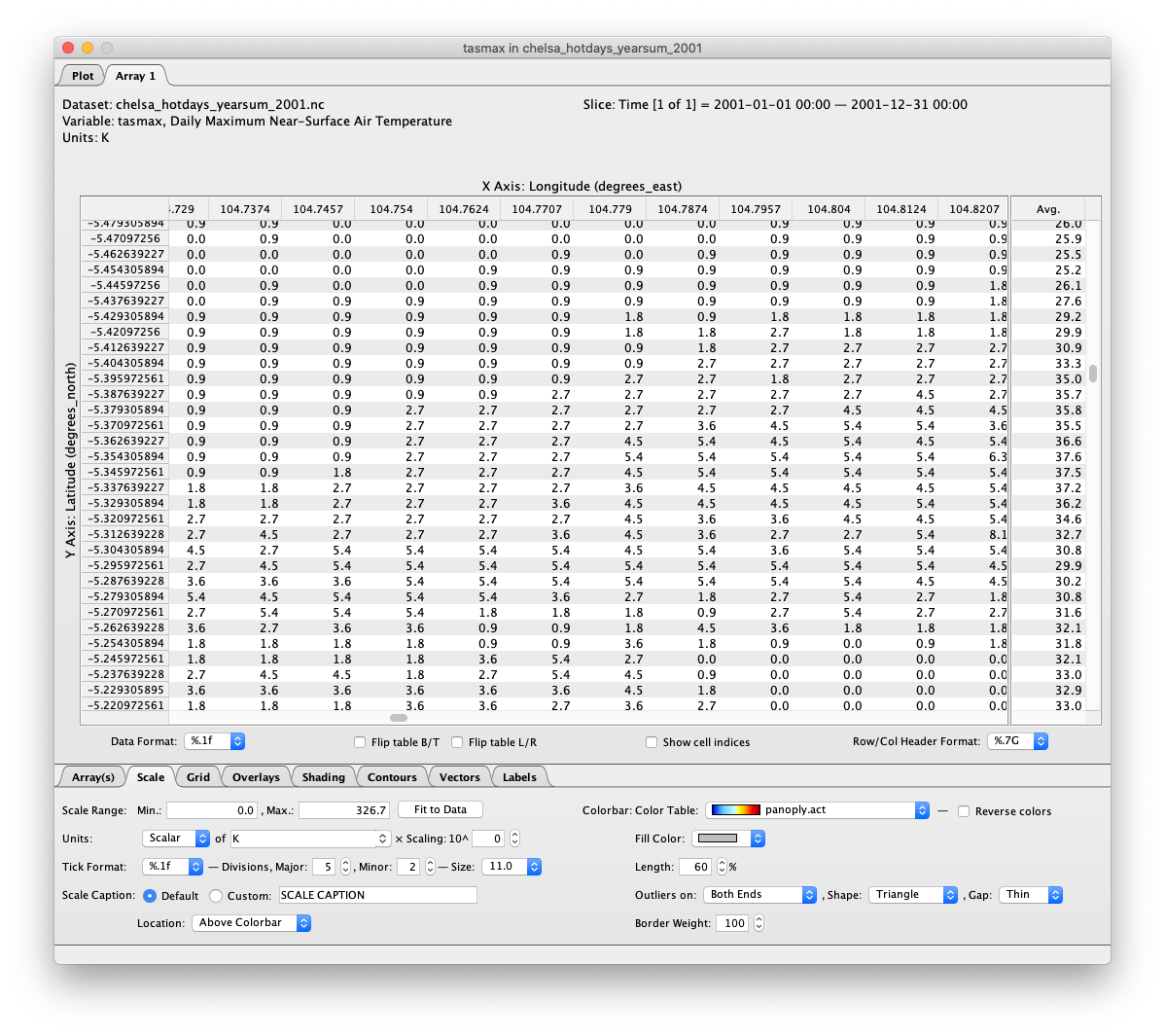Open the Data Format dropdown

point(215,741)
